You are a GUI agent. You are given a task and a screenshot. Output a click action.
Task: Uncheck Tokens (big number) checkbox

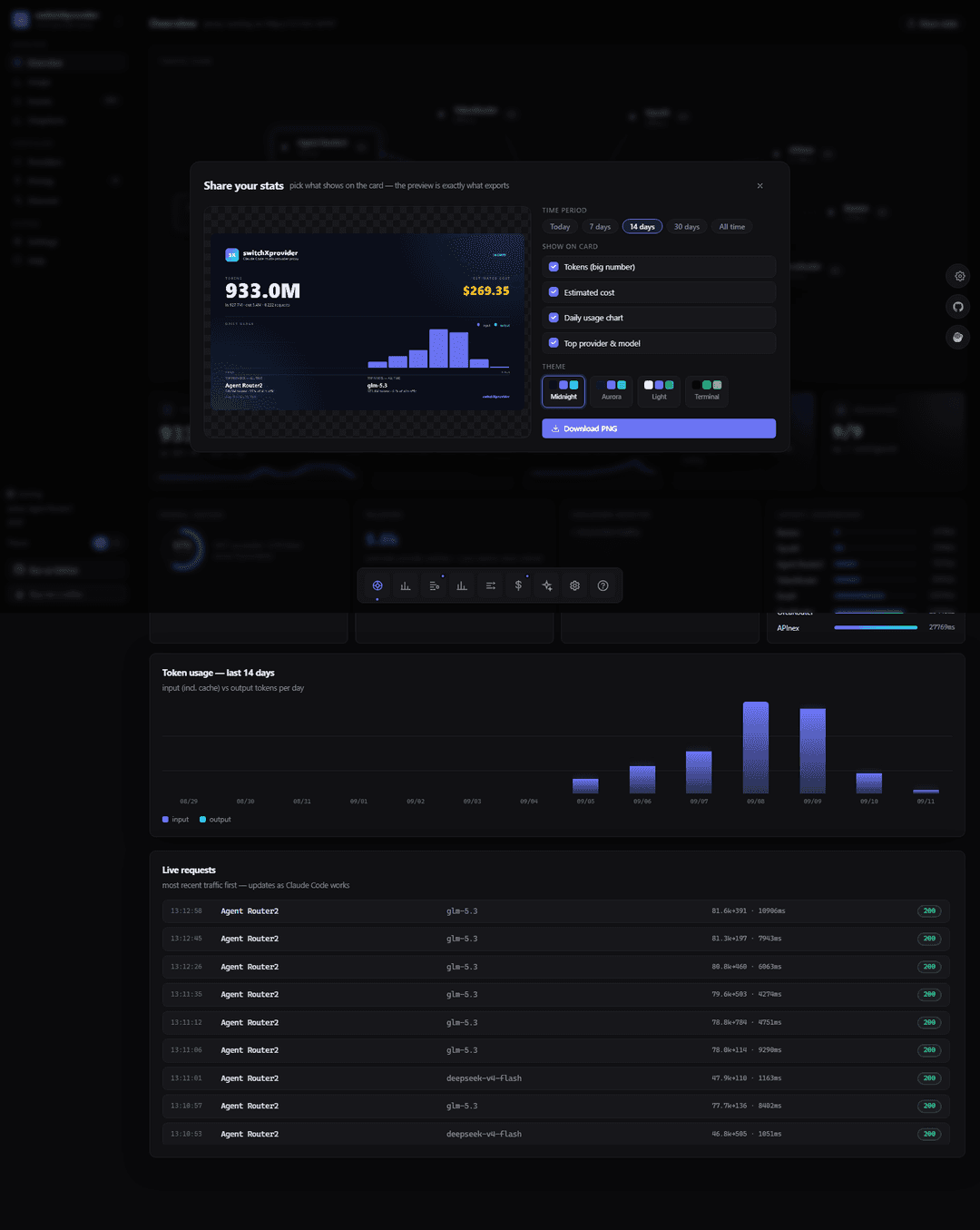(554, 267)
